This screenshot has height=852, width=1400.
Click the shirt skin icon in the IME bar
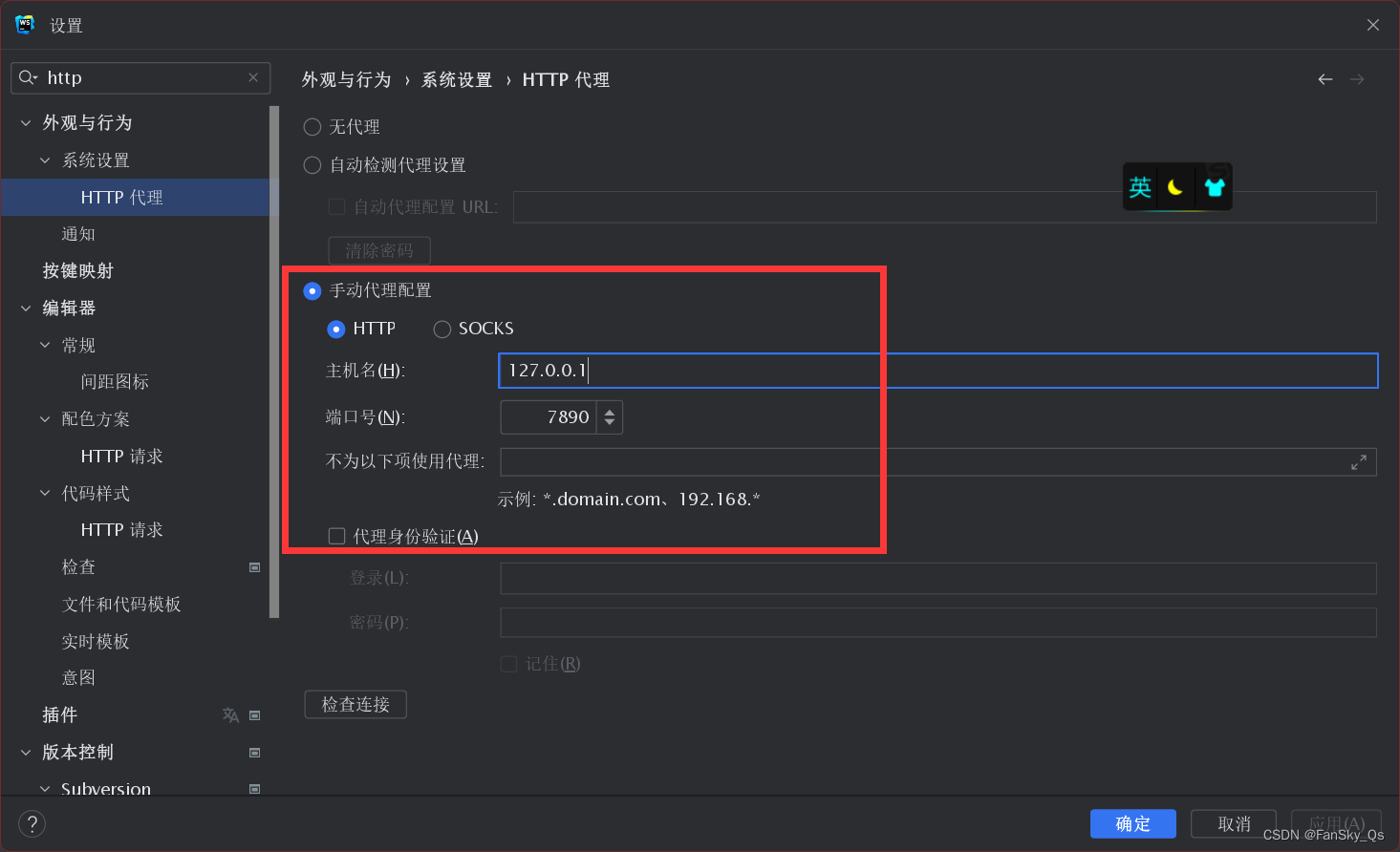tap(1215, 187)
